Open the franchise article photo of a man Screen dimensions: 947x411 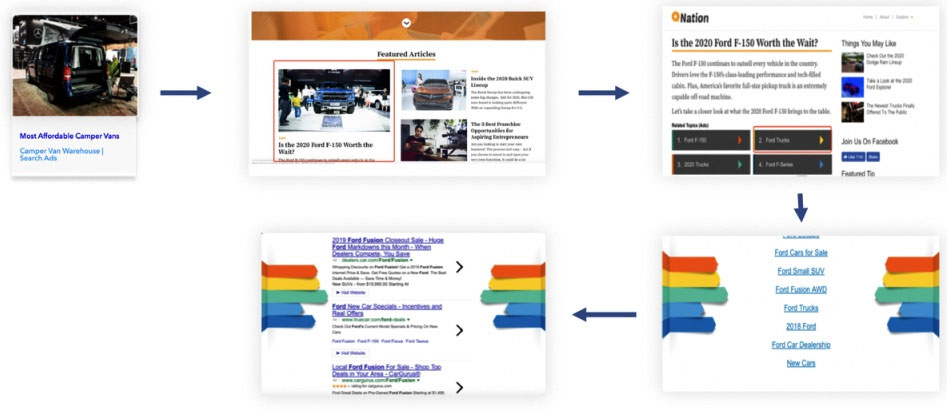point(434,140)
